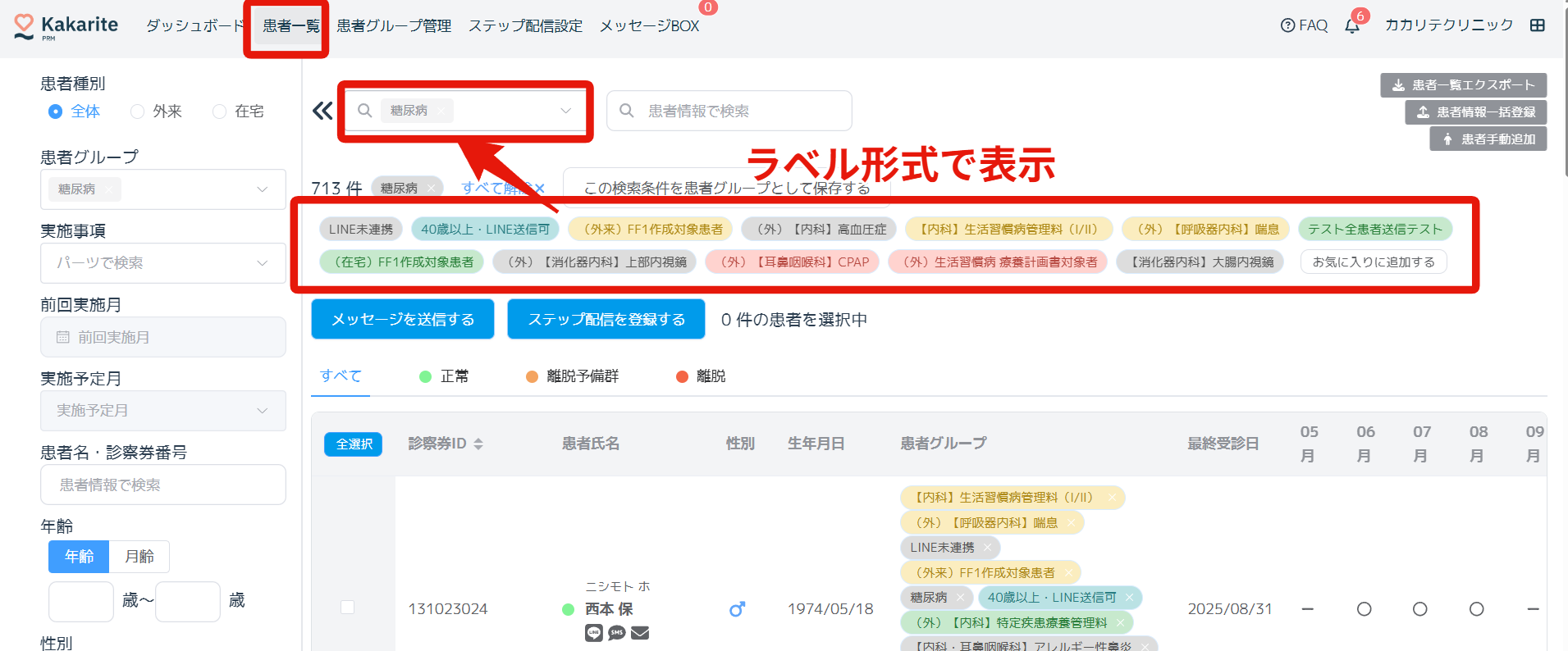Viewport: 1568px width, 651px height.
Task: Tick the checkbox for patient 131023024
Action: click(347, 608)
